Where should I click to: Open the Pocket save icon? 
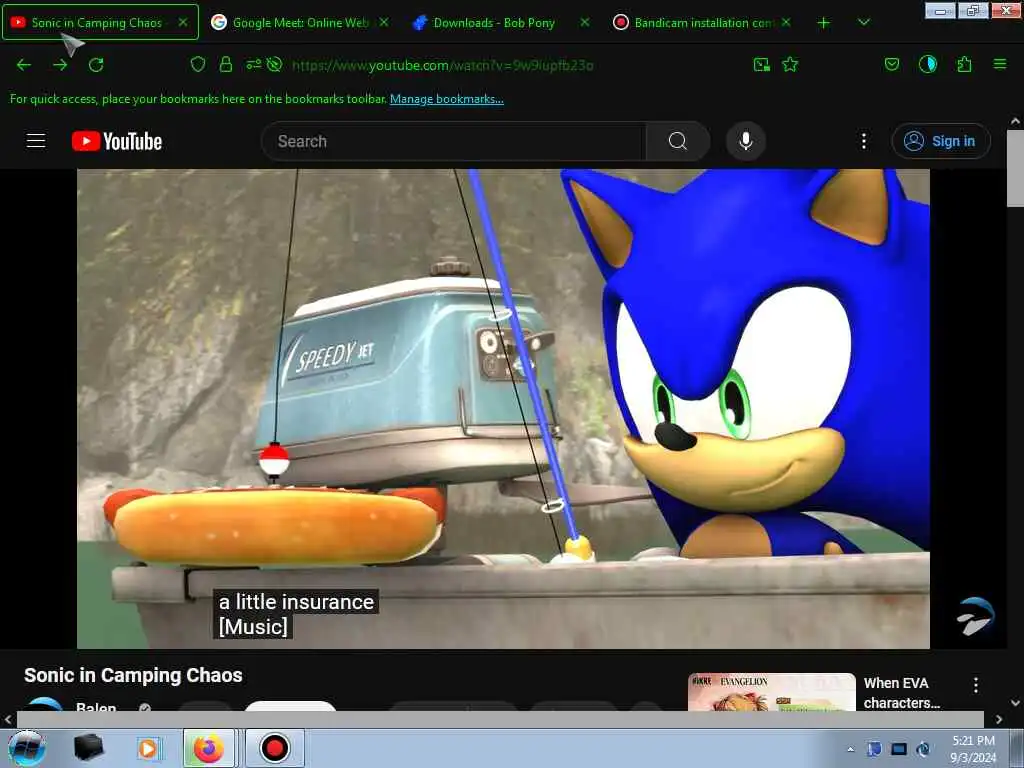(891, 64)
